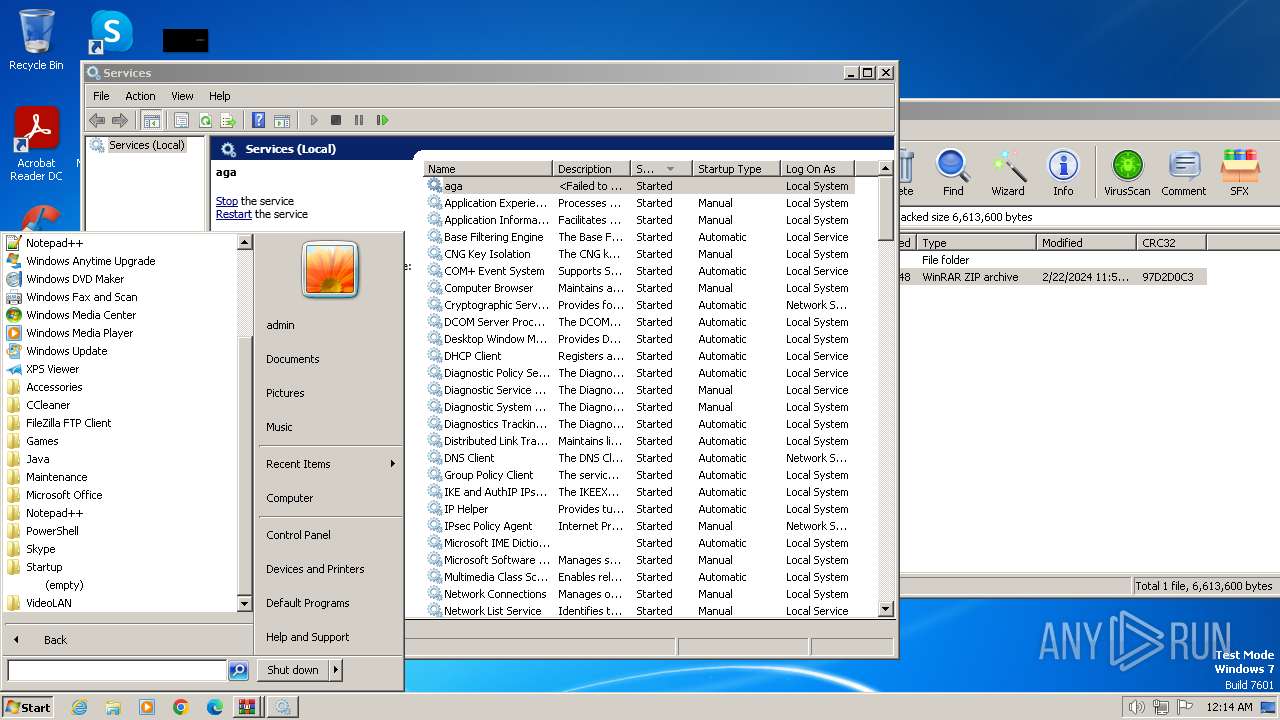1280x720 pixels.
Task: Expand Recent Items submenu arrow
Action: 393,464
